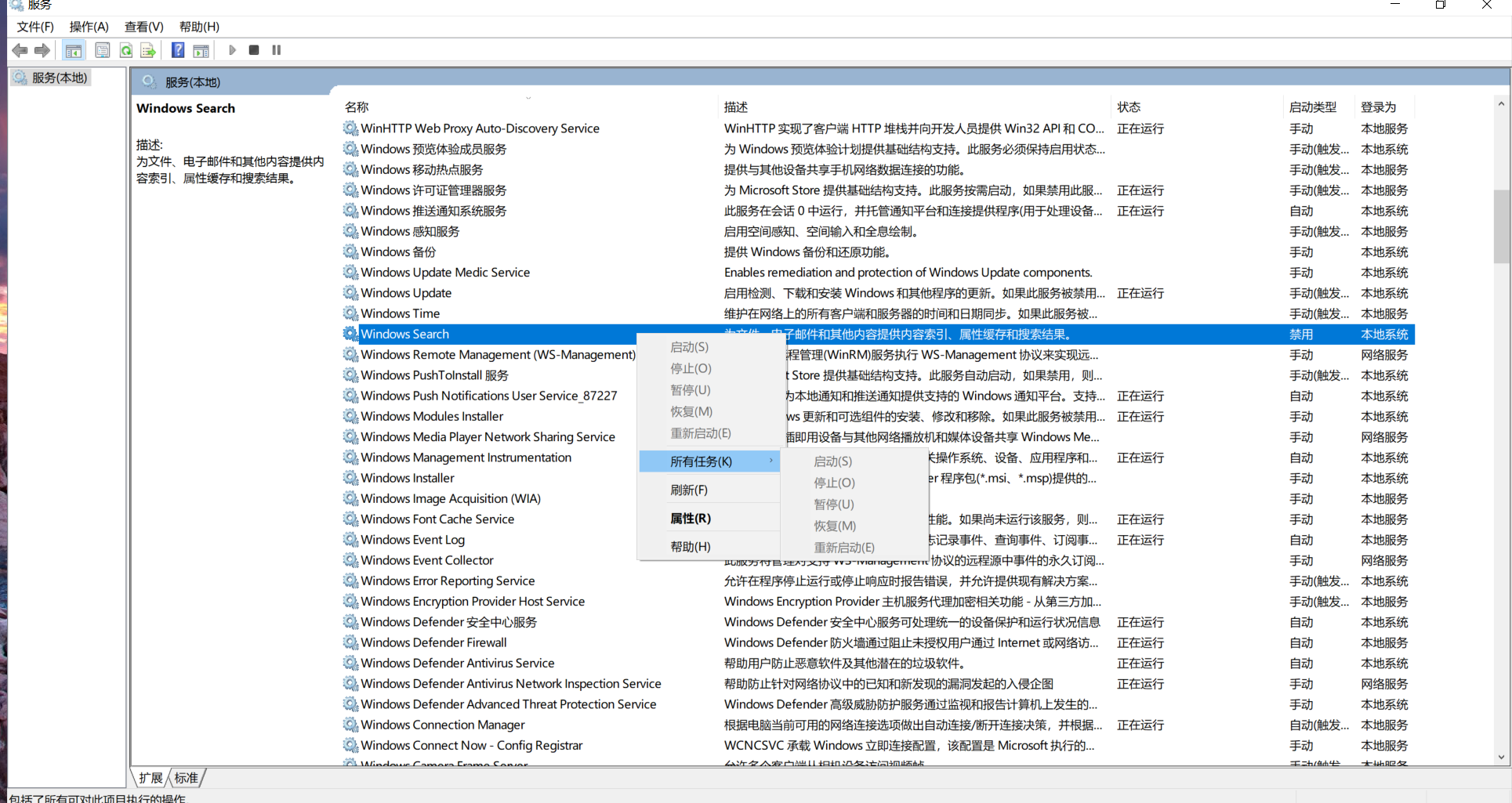Select 属性(R) in the context menu
The width and height of the screenshot is (1512, 803).
click(690, 518)
